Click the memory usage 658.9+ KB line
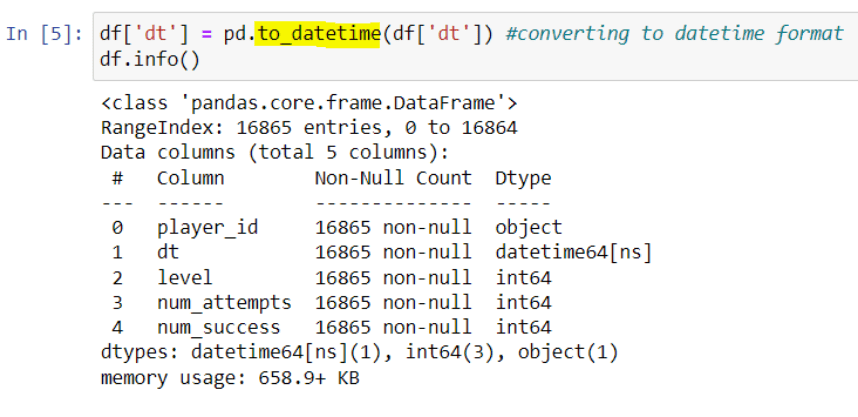This screenshot has height=417, width=858. tap(229, 378)
